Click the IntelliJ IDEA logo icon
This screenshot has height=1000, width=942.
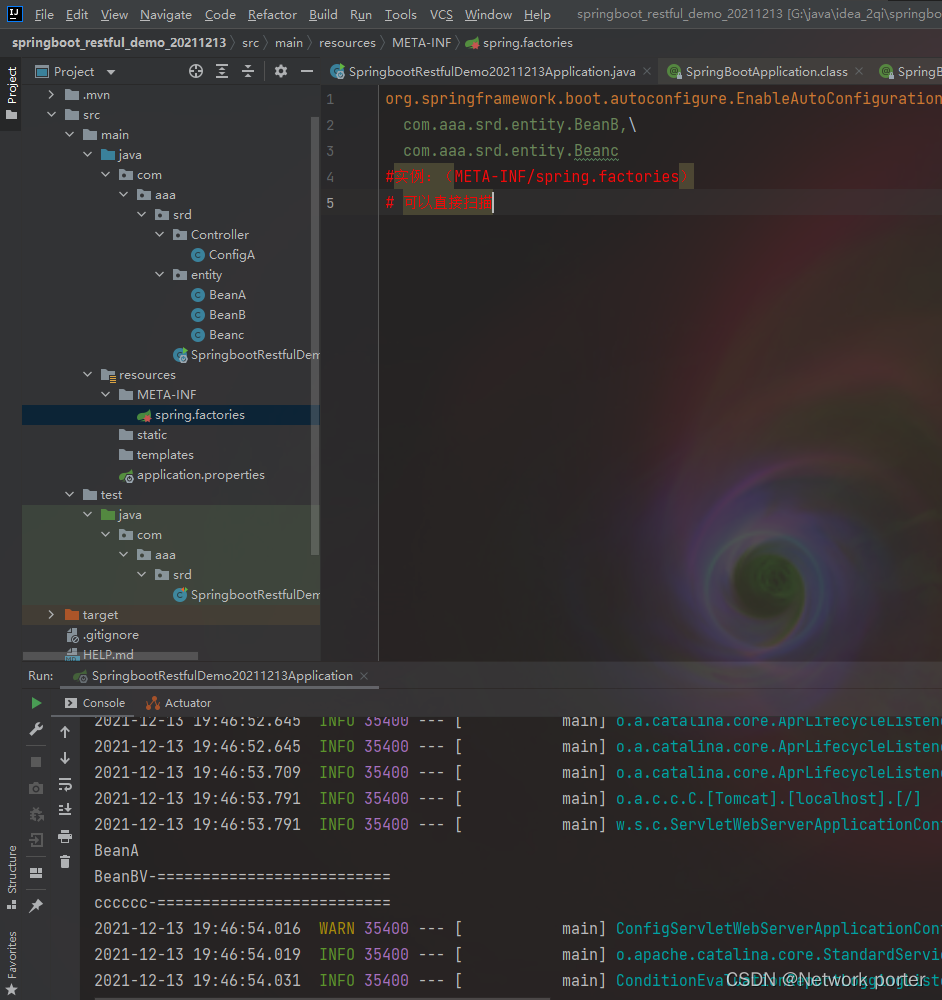click(x=14, y=13)
